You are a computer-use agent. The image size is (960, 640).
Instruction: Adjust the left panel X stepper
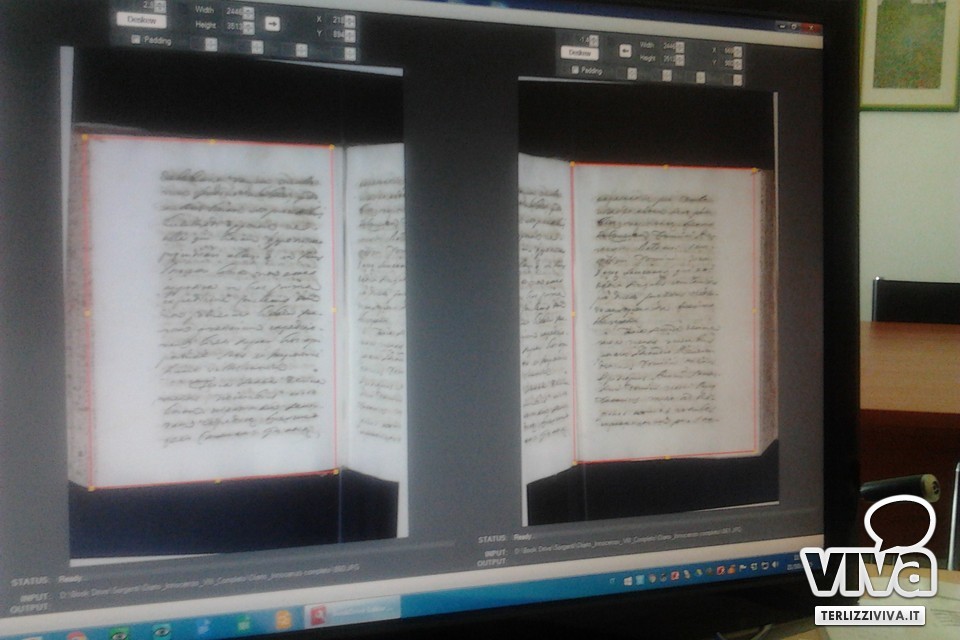pyautogui.click(x=350, y=21)
